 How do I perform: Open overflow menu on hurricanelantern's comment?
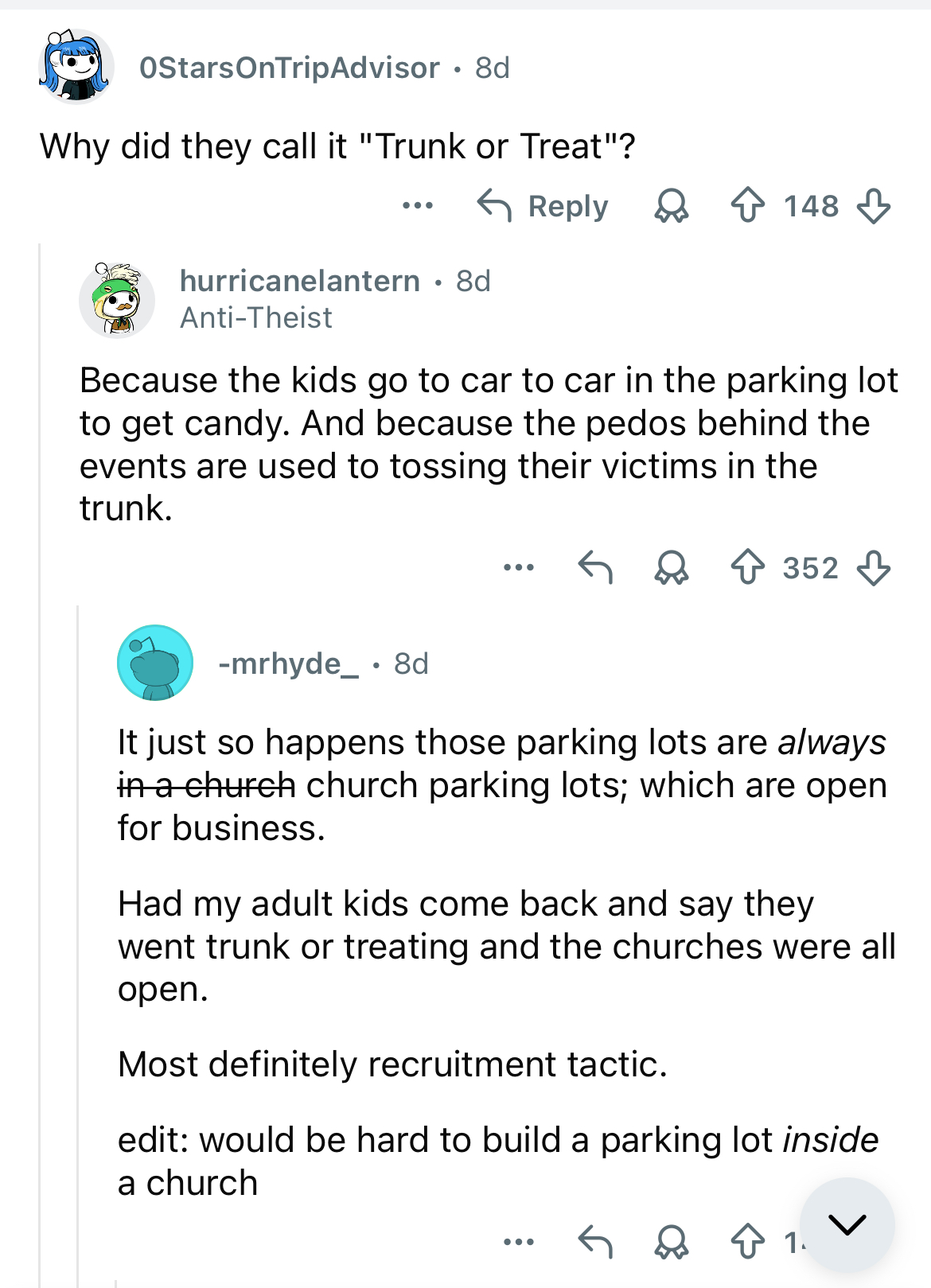(519, 568)
